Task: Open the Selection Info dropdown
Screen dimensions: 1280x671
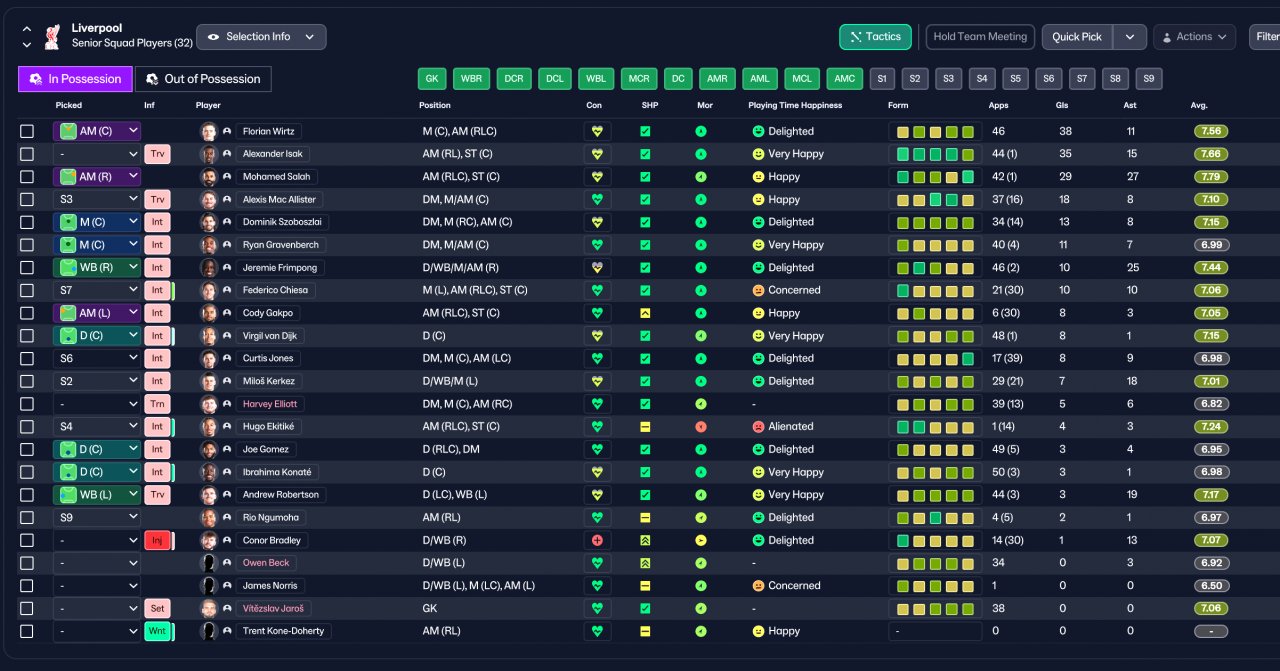Action: [x=261, y=37]
